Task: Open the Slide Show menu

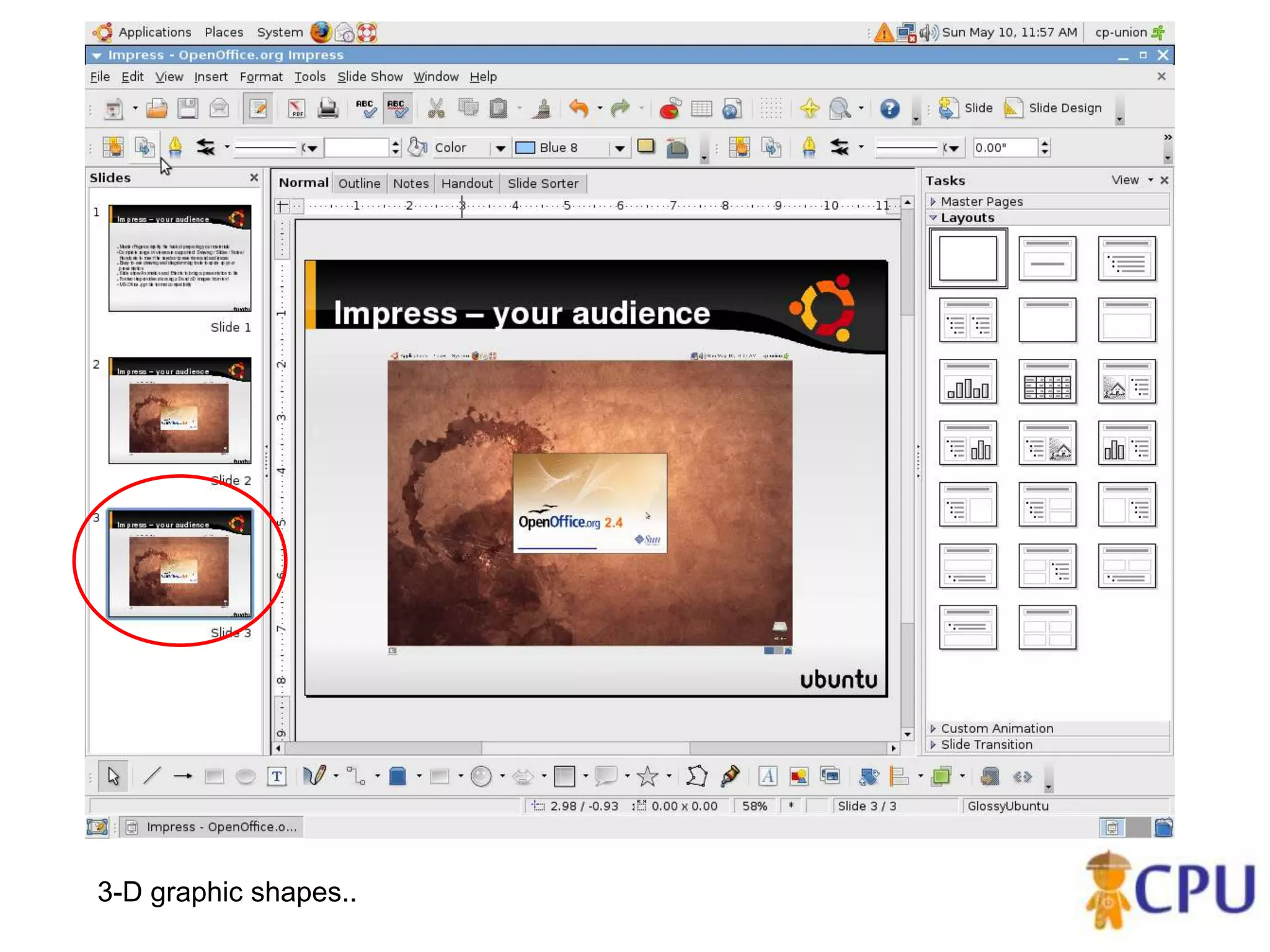Action: [370, 77]
